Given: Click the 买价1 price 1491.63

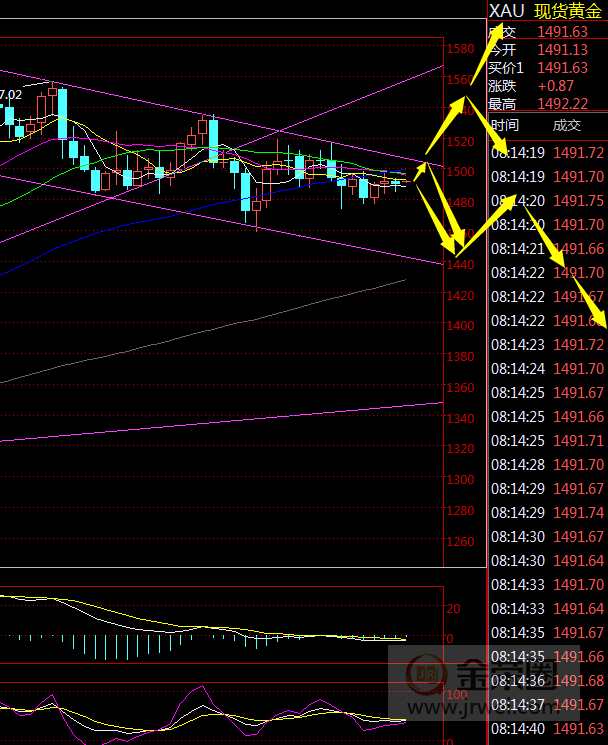Looking at the screenshot, I should pos(562,68).
